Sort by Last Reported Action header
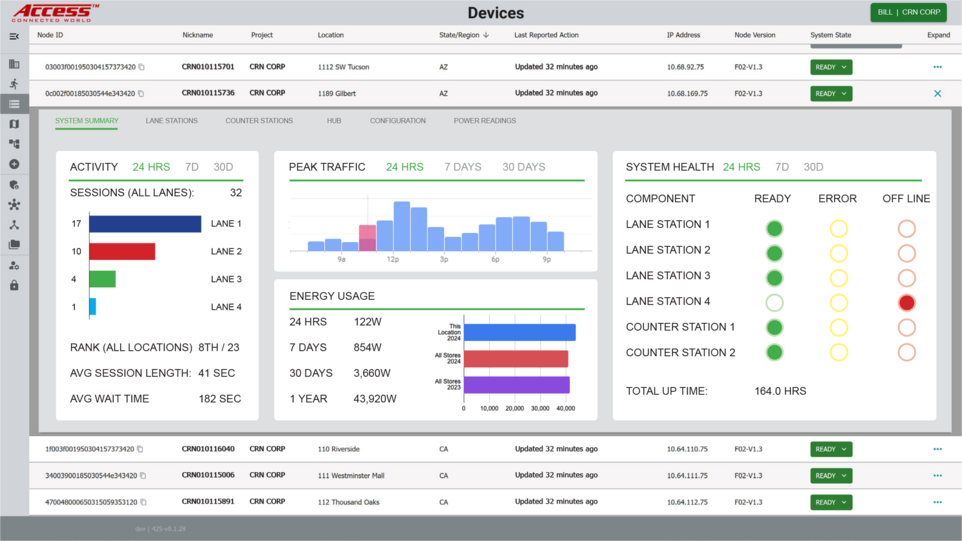Screen dimensions: 962x541 pyautogui.click(x=546, y=36)
